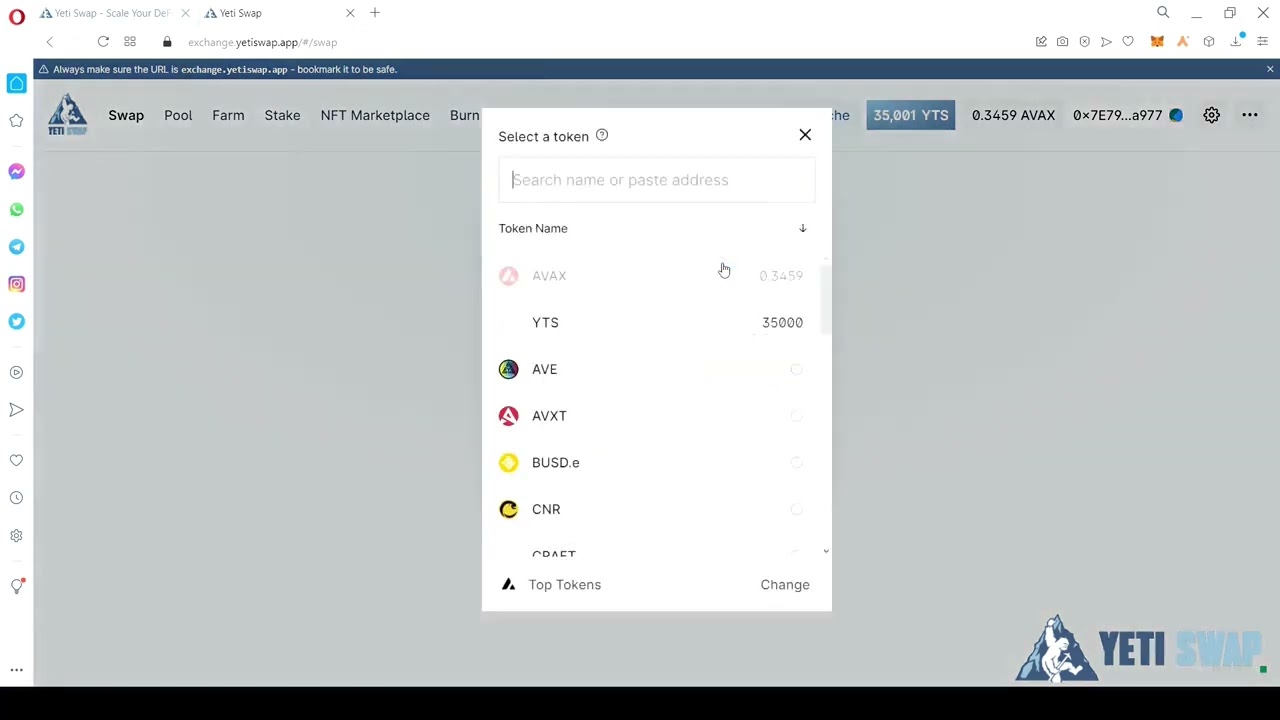Open the Farm page
The height and width of the screenshot is (720, 1280).
228,115
